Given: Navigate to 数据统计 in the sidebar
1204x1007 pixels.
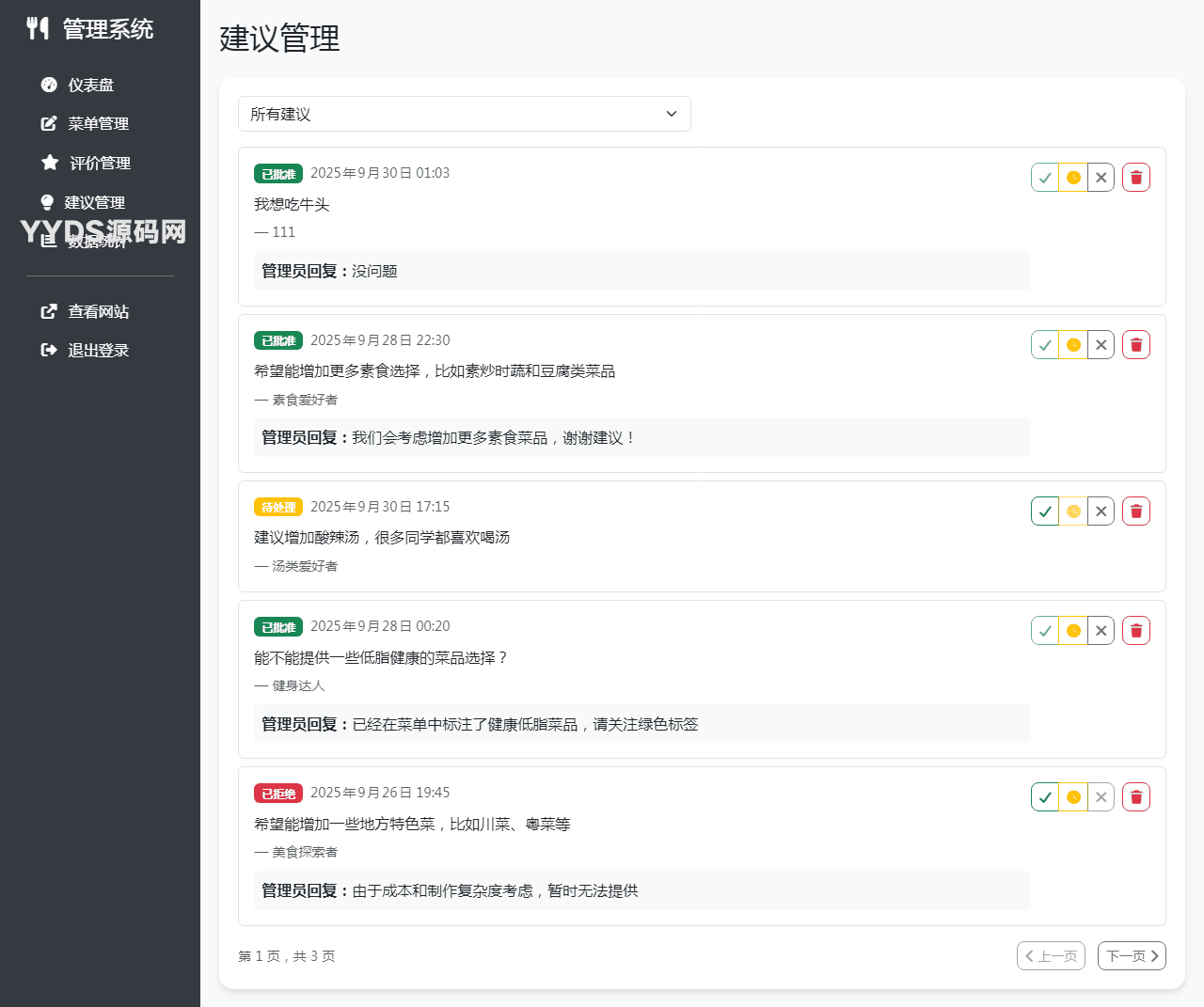Looking at the screenshot, I should tap(91, 240).
